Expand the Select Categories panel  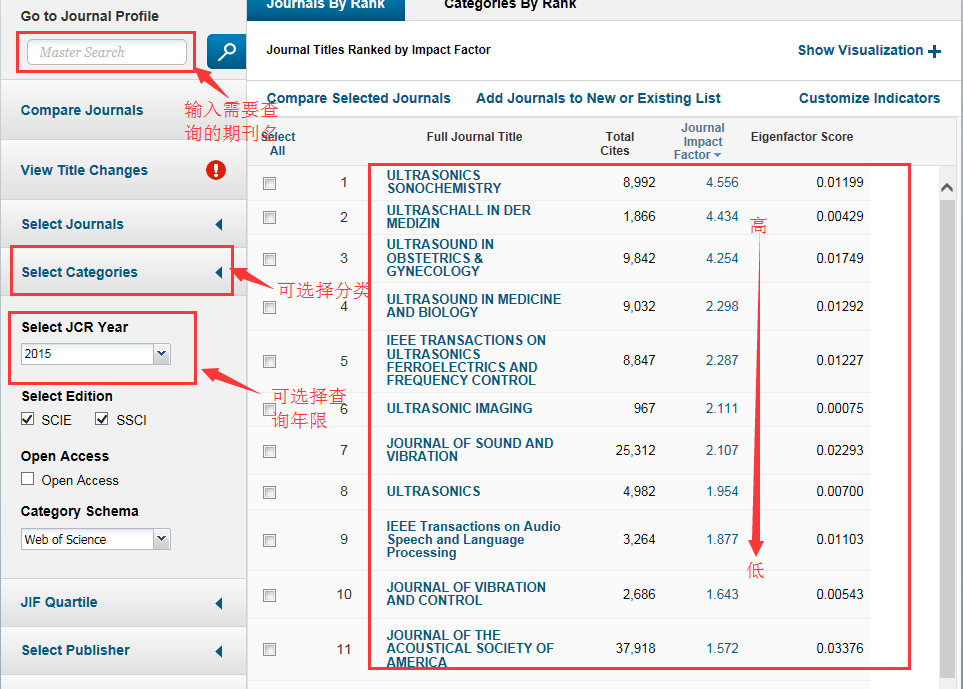pos(219,272)
